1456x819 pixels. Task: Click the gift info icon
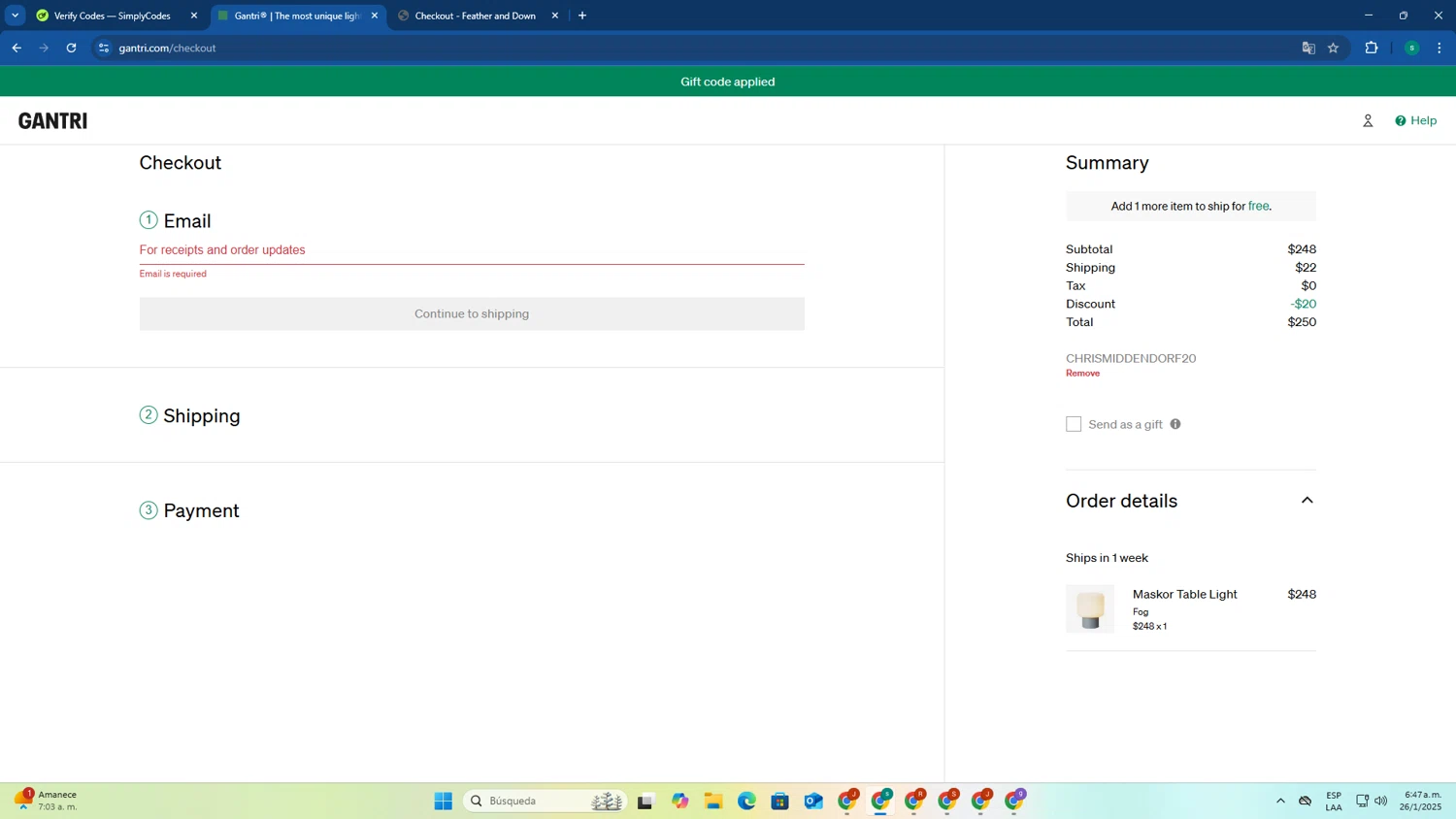pos(1175,424)
